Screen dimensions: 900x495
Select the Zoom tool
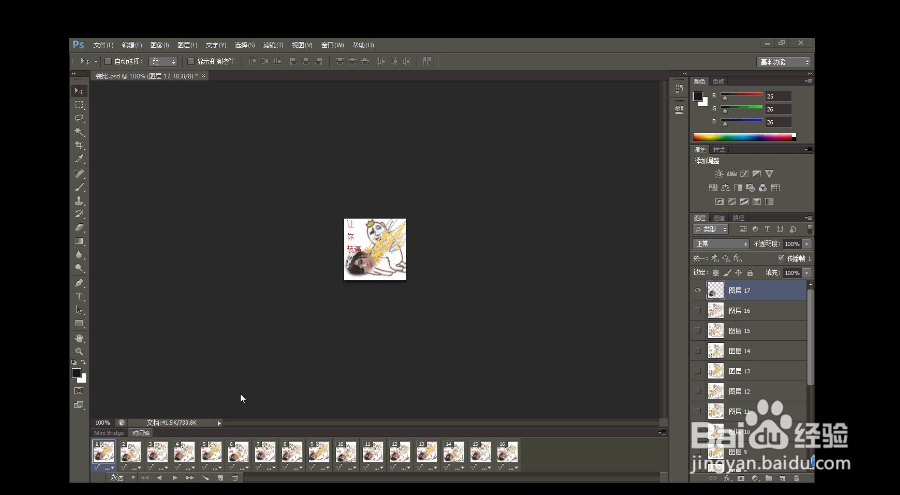pos(79,351)
